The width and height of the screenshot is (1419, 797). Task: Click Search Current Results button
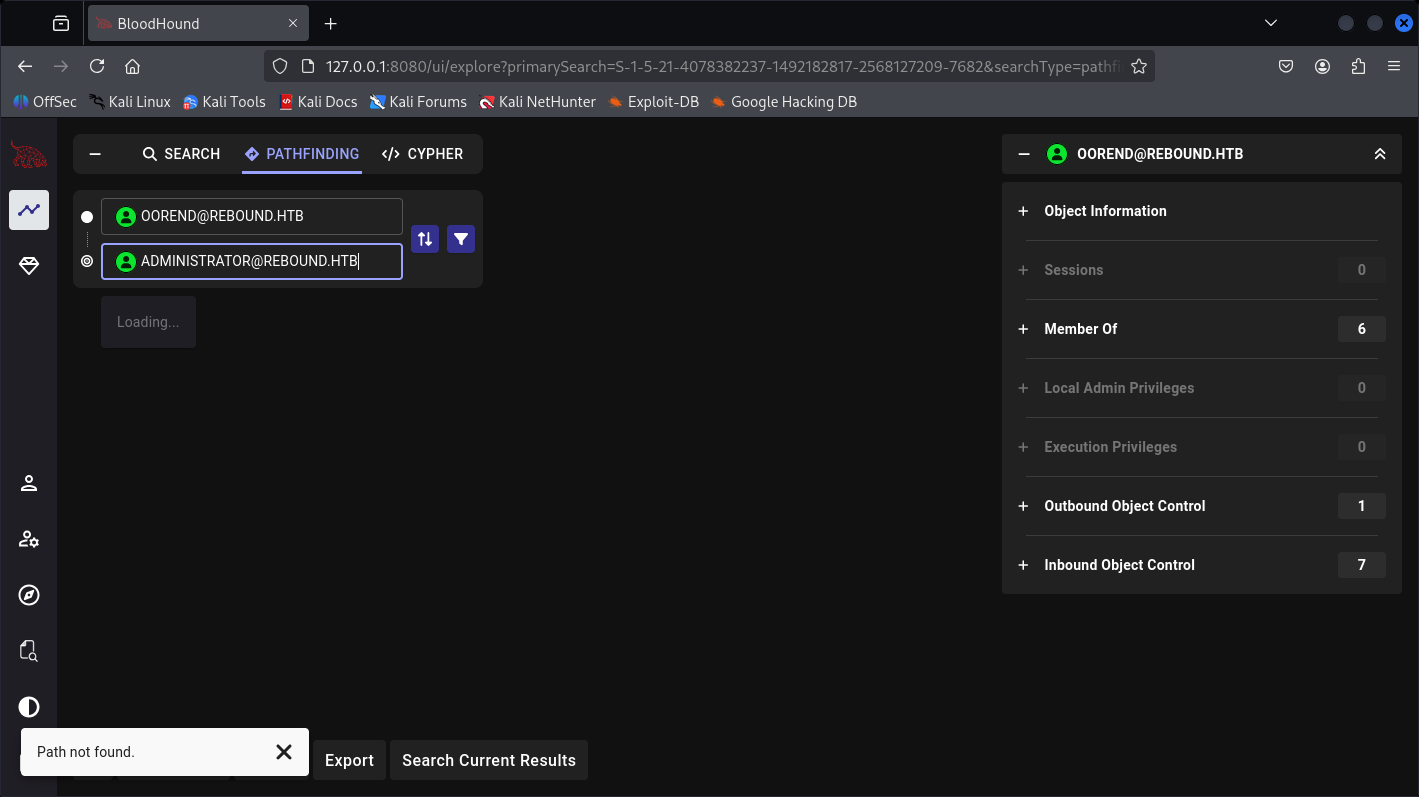pos(489,760)
